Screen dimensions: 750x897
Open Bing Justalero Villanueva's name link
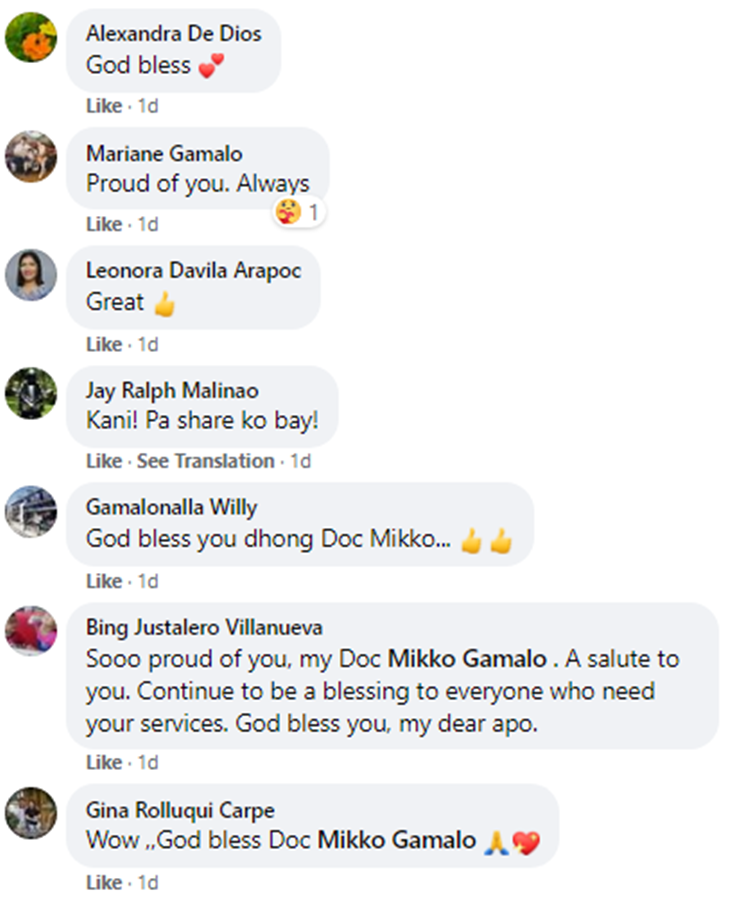(204, 628)
